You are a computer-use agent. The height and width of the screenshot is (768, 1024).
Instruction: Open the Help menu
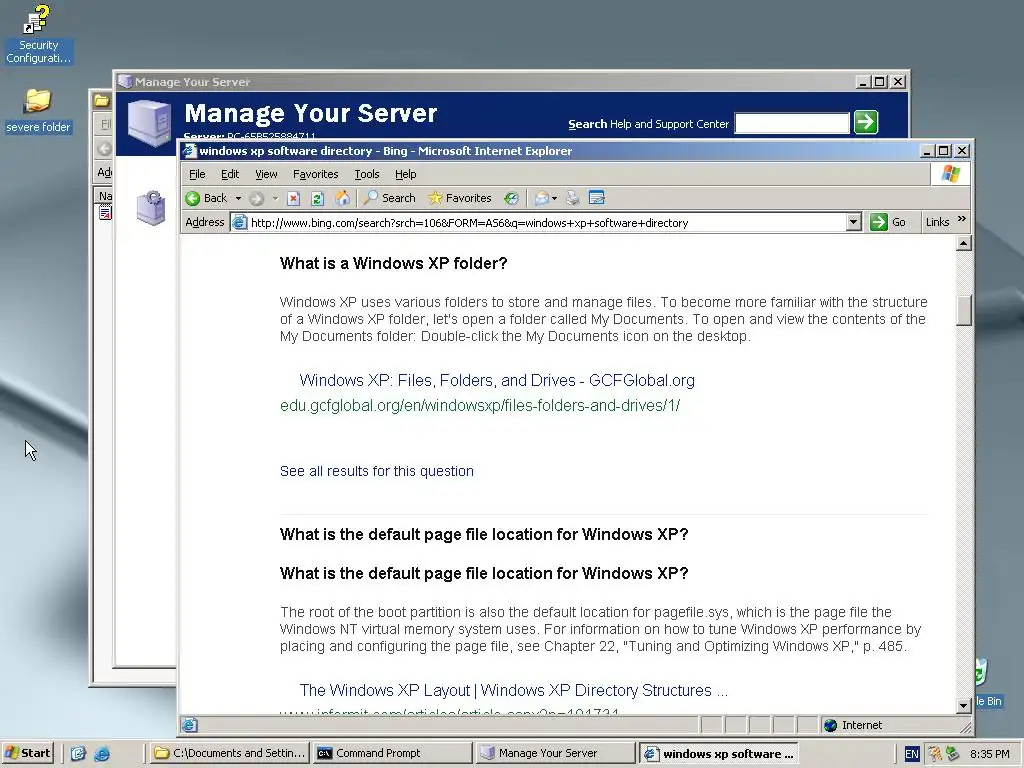[406, 174]
